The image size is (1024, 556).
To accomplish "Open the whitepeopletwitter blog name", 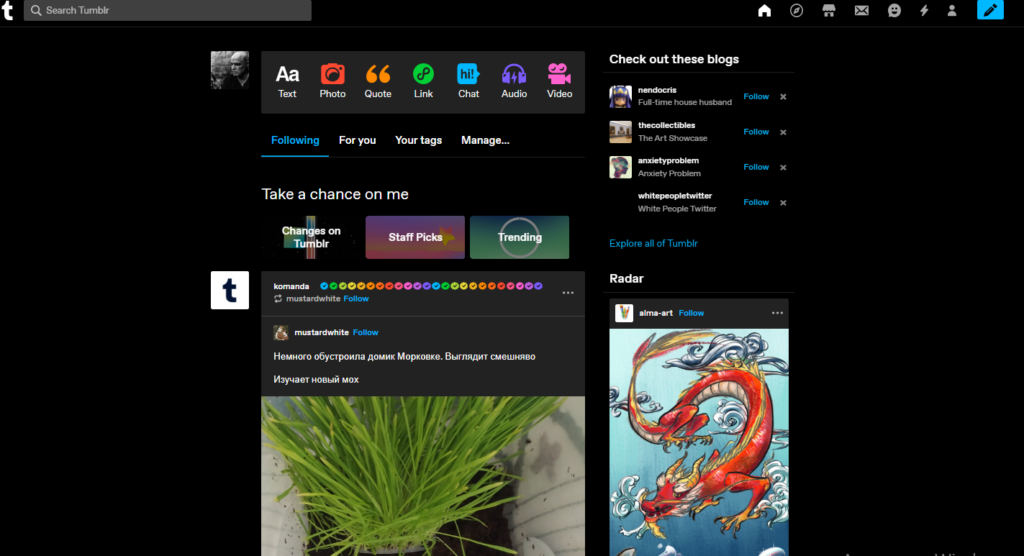I will 675,196.
